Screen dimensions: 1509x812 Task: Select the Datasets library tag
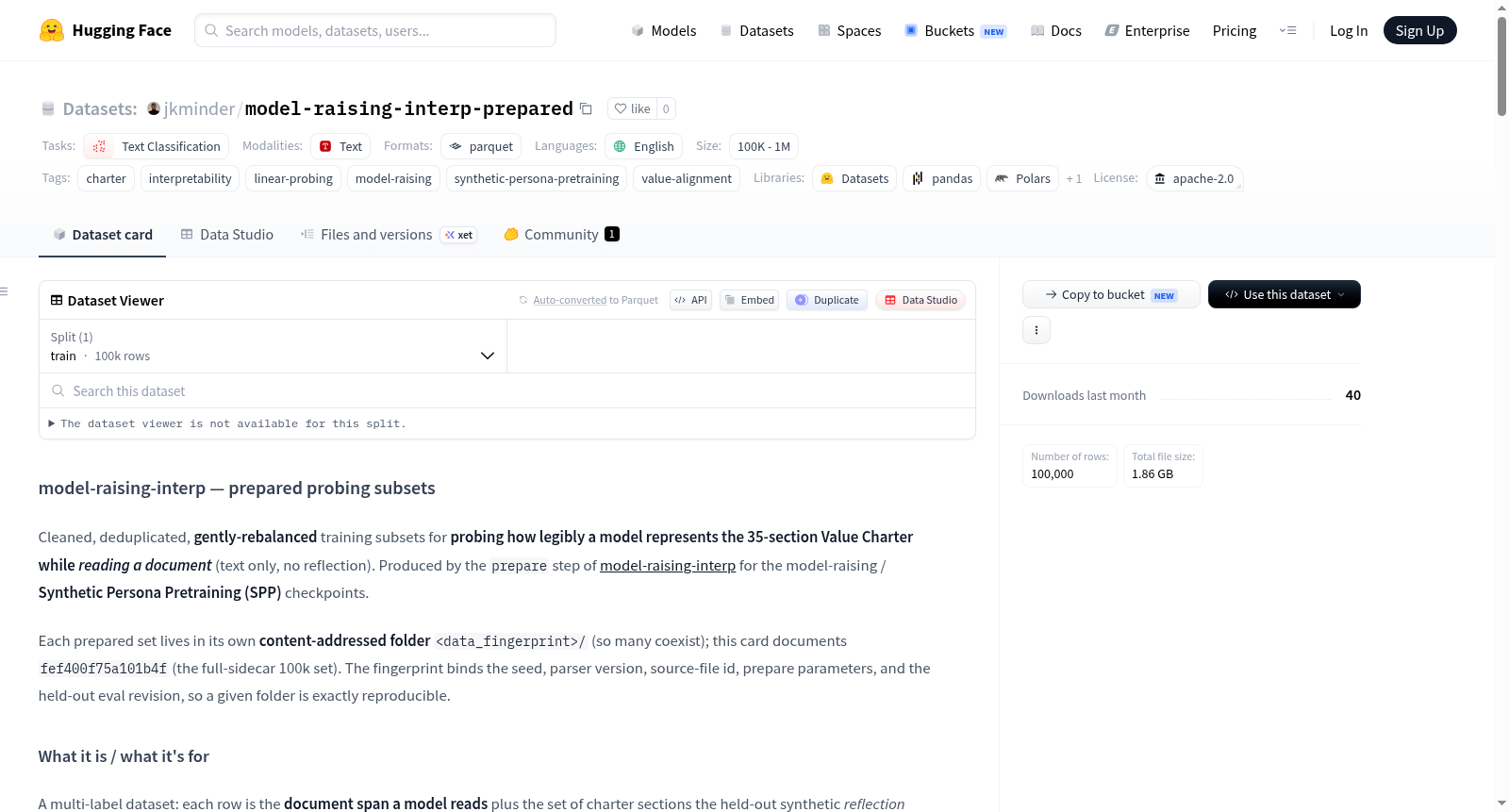pyautogui.click(x=854, y=178)
